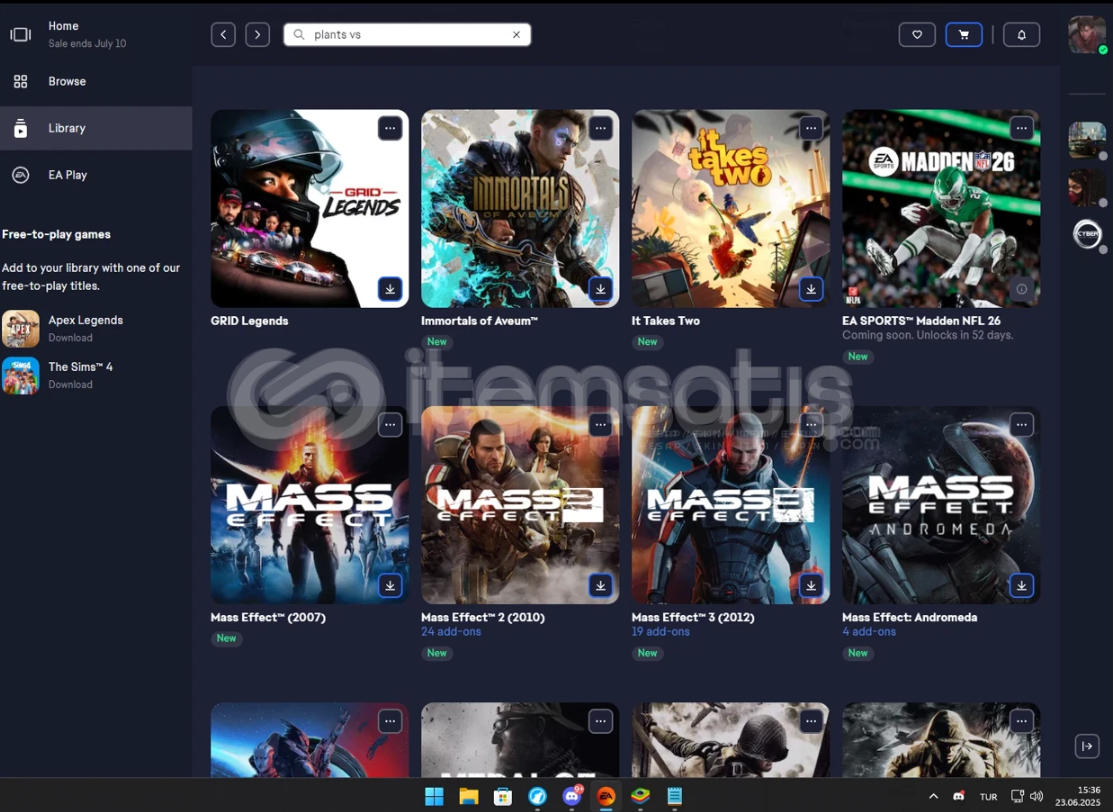The width and height of the screenshot is (1113, 812).
Task: Click the 'Immortals of Aveum™' title
Action: pos(479,321)
